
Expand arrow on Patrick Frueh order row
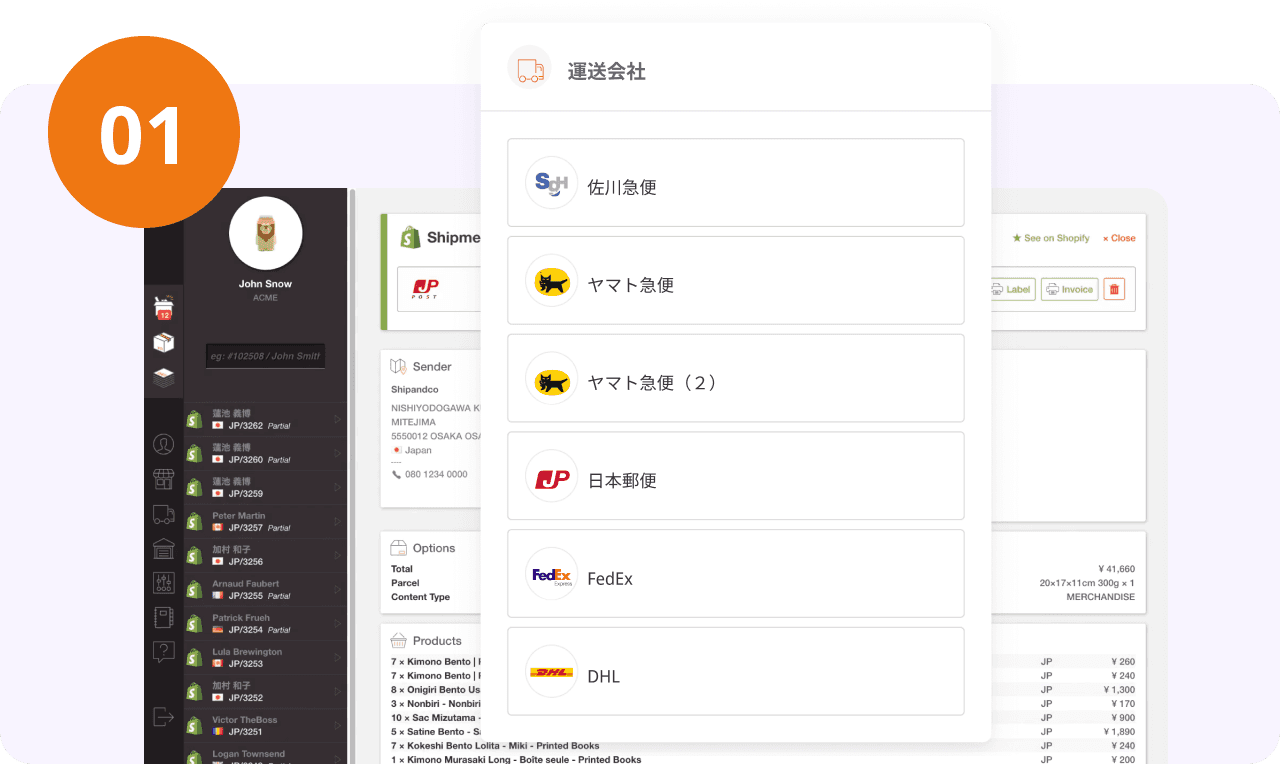tap(337, 623)
